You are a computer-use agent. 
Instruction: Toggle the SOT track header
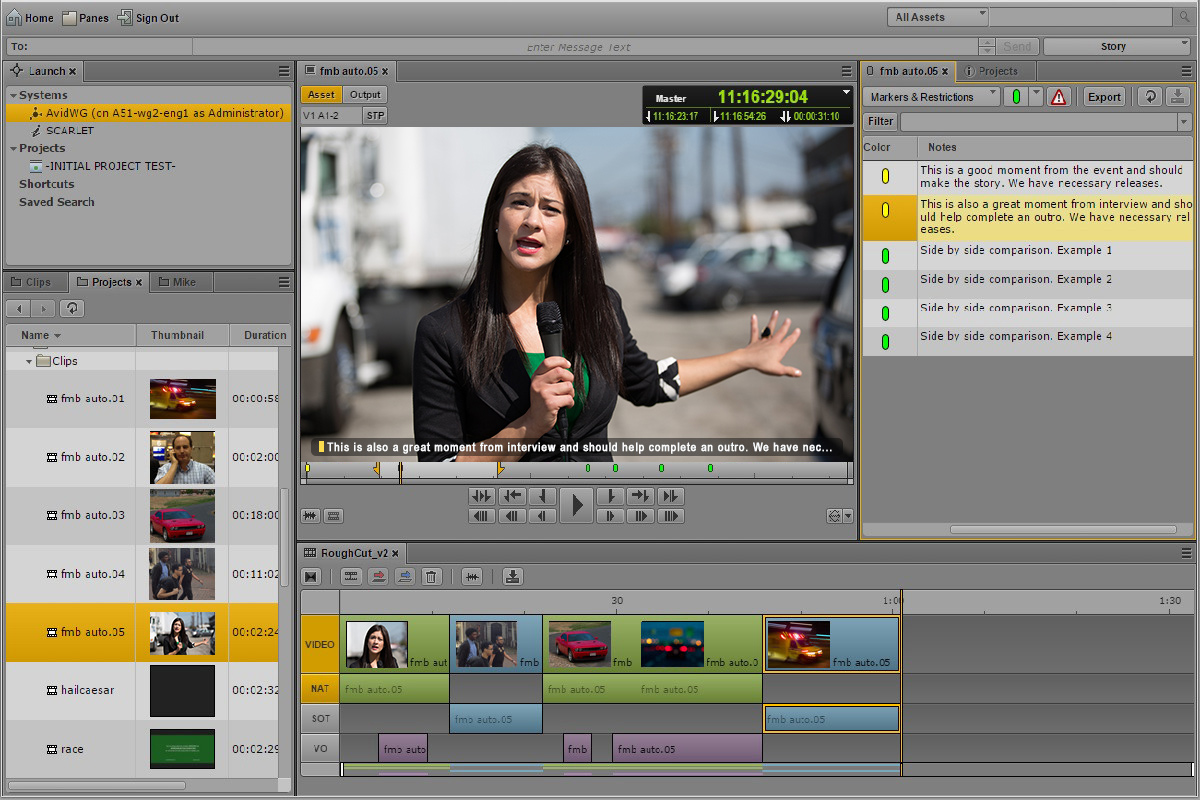(320, 718)
